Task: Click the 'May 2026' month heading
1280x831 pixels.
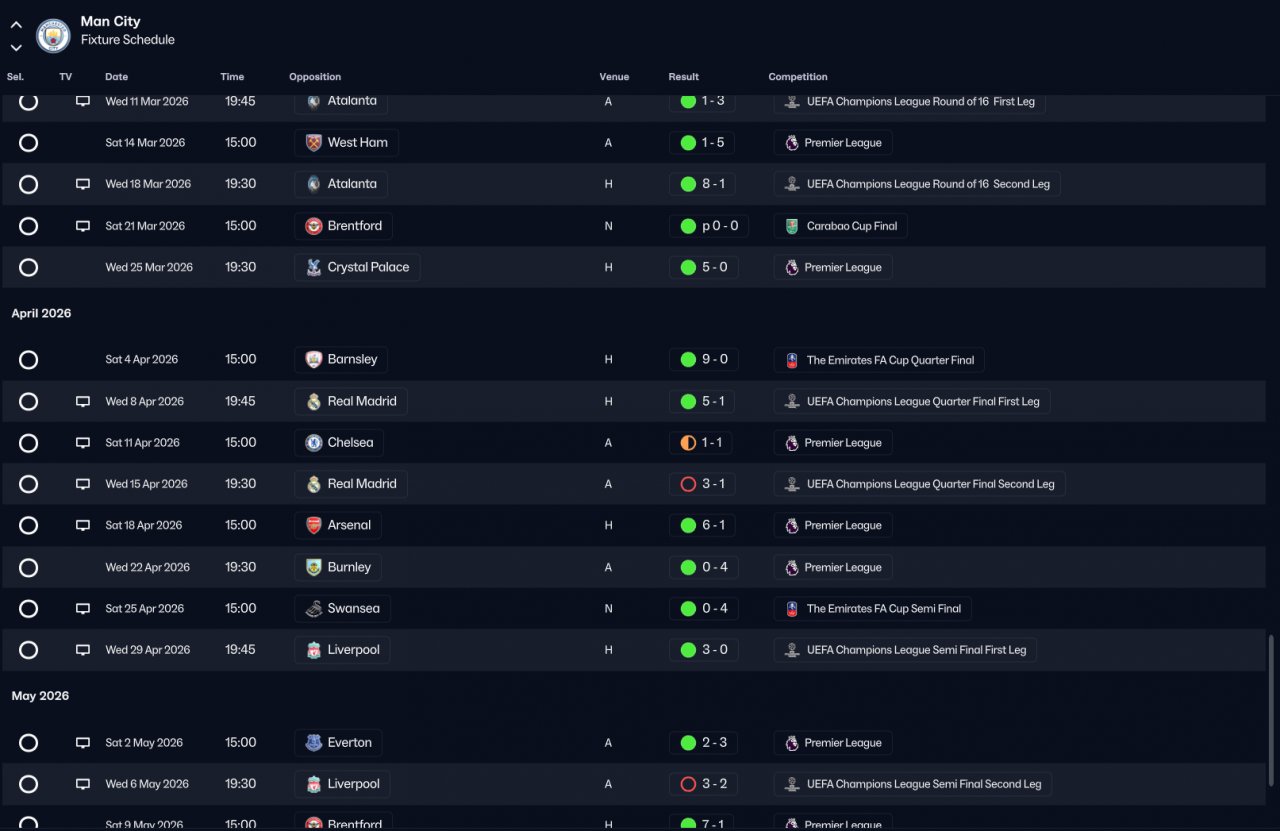Action: click(x=40, y=697)
